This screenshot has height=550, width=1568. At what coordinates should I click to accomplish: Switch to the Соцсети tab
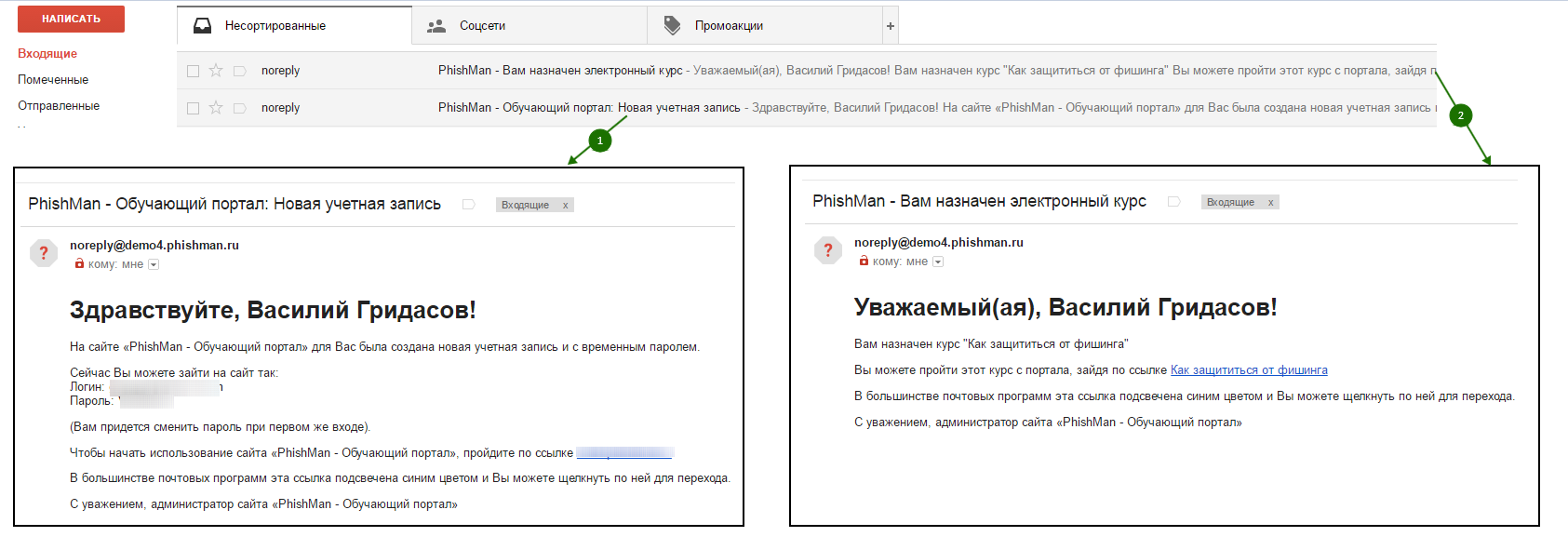pyautogui.click(x=529, y=26)
